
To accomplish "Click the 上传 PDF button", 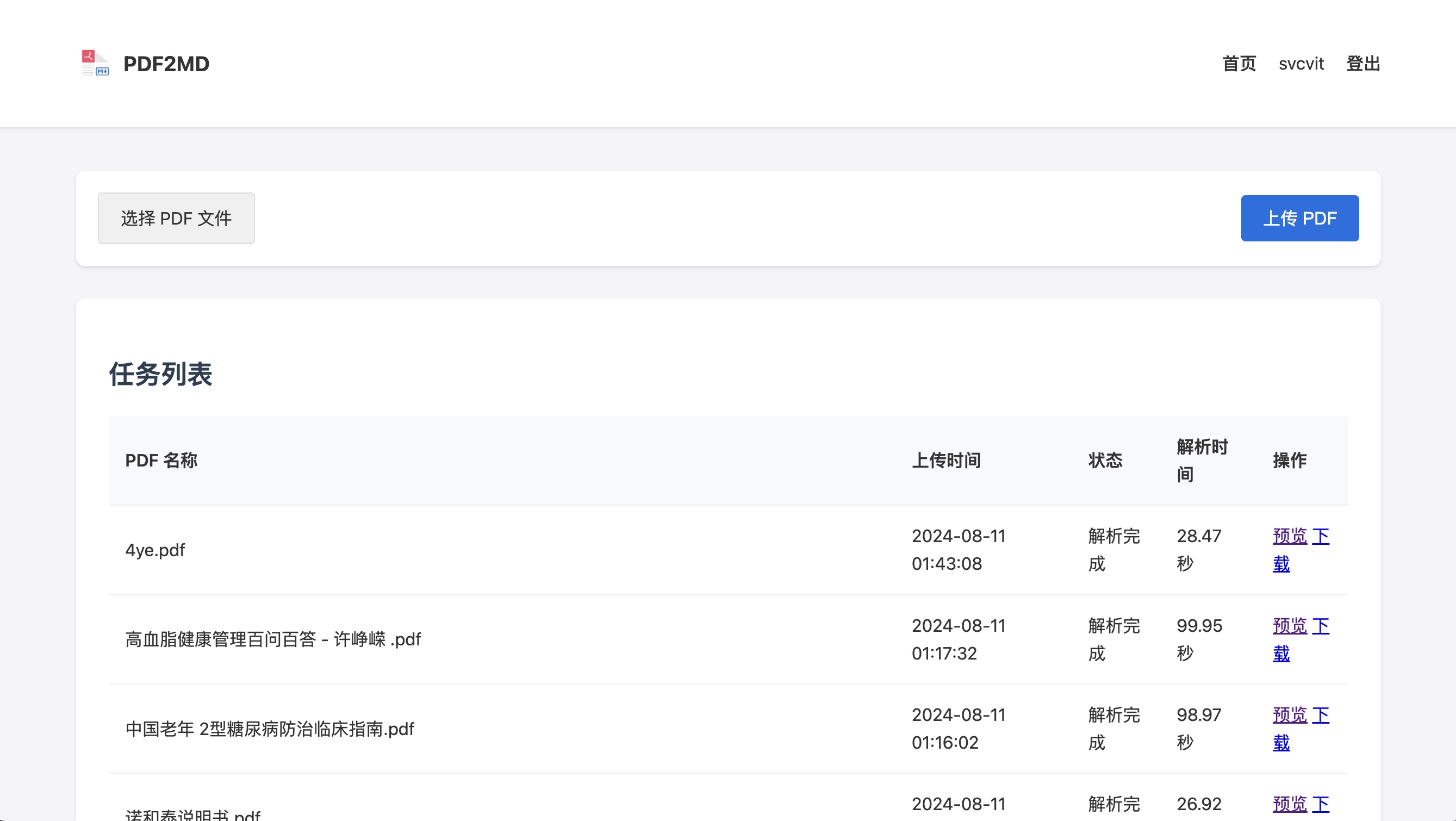I will coord(1300,218).
